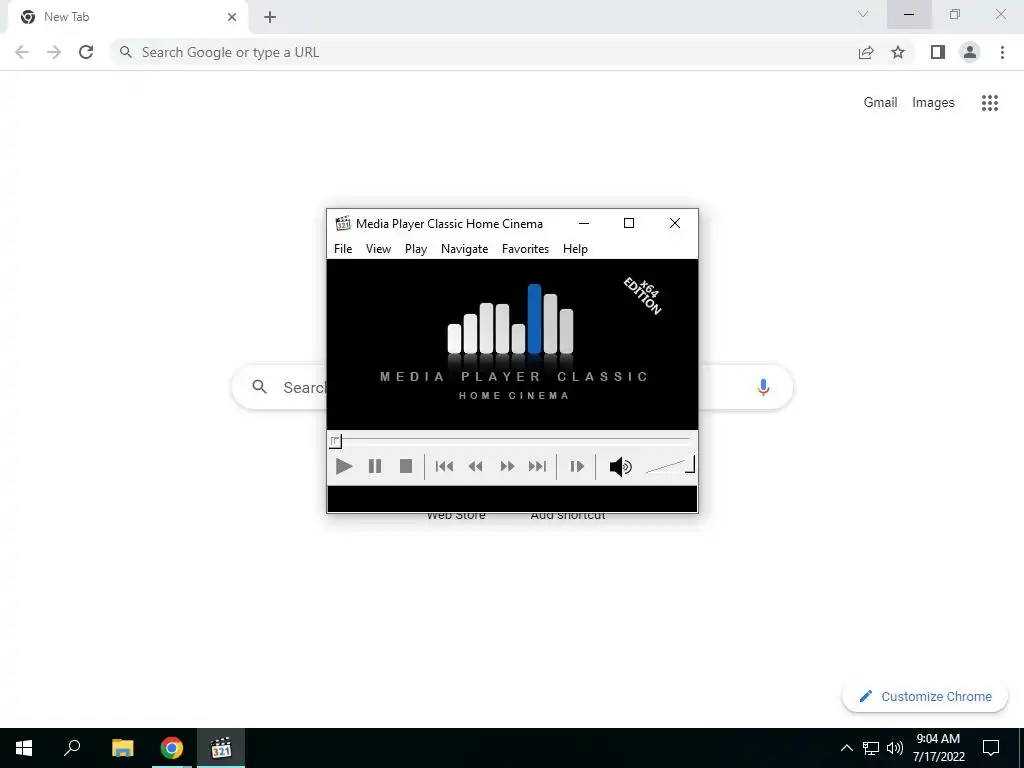Open the Help menu
1024x768 pixels.
click(x=575, y=249)
